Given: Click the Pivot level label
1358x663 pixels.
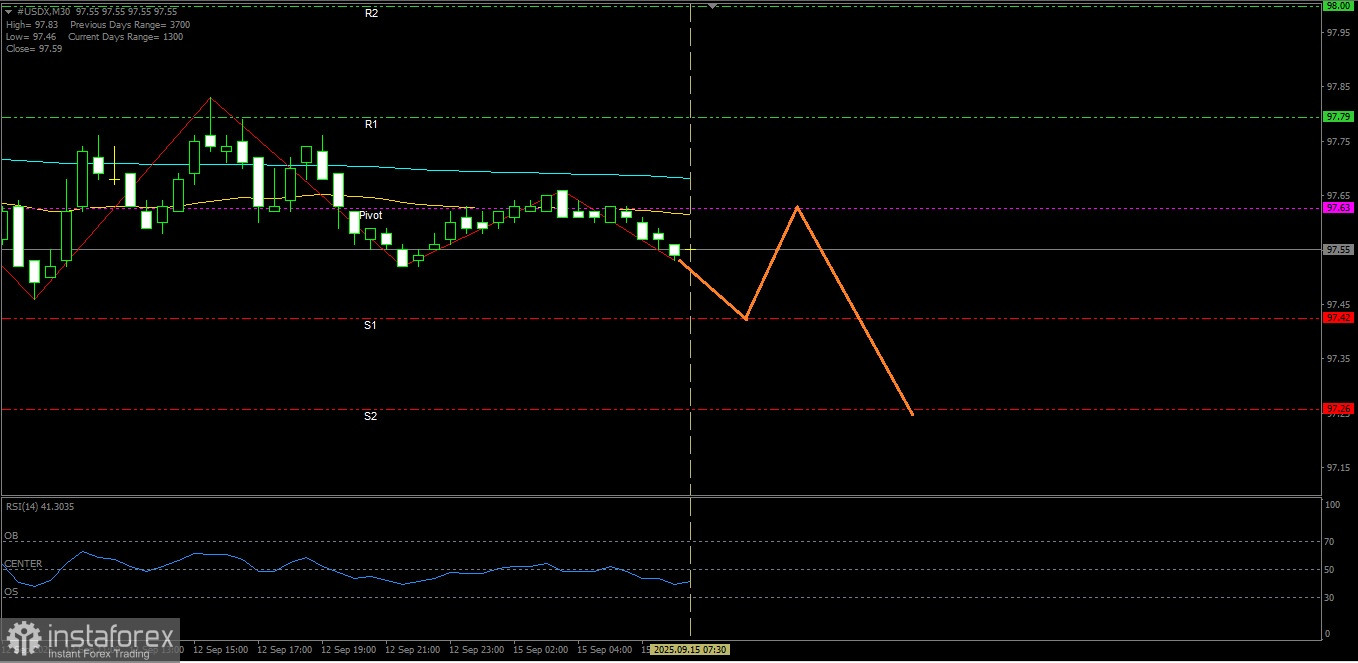Looking at the screenshot, I should tap(370, 215).
